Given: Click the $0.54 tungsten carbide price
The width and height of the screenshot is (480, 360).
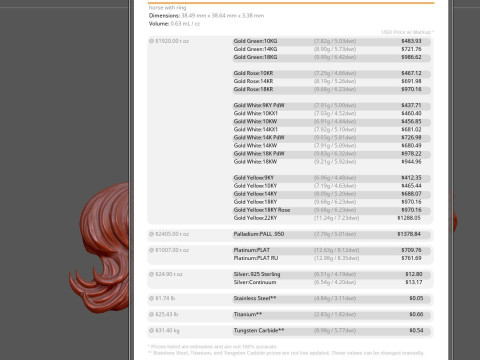Looking at the screenshot, I should pyautogui.click(x=416, y=331).
